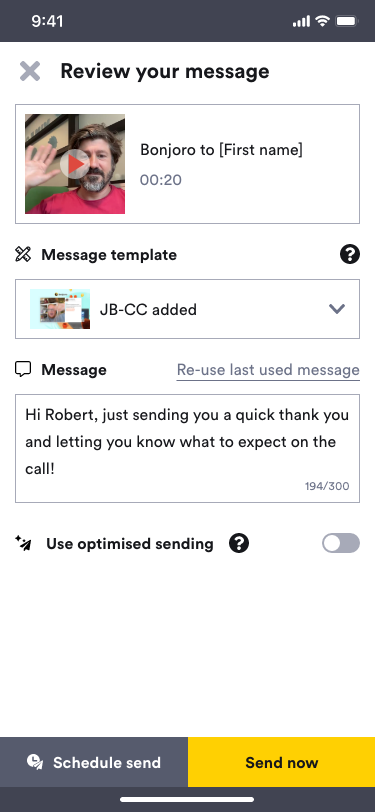This screenshot has height=812, width=375.
Task: Click the dropdown chevron beside JB-CC added
Action: 337,309
